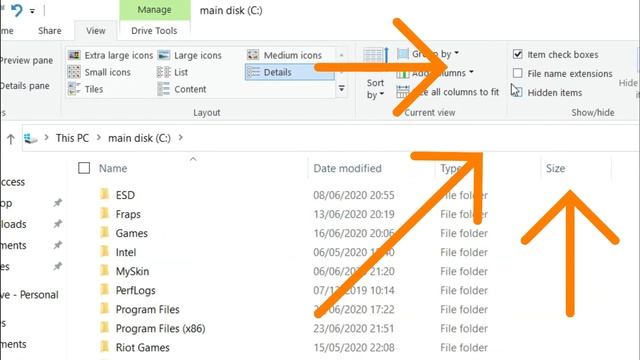This screenshot has height=360, width=640.
Task: Sort by the Name column header
Action: [x=113, y=168]
